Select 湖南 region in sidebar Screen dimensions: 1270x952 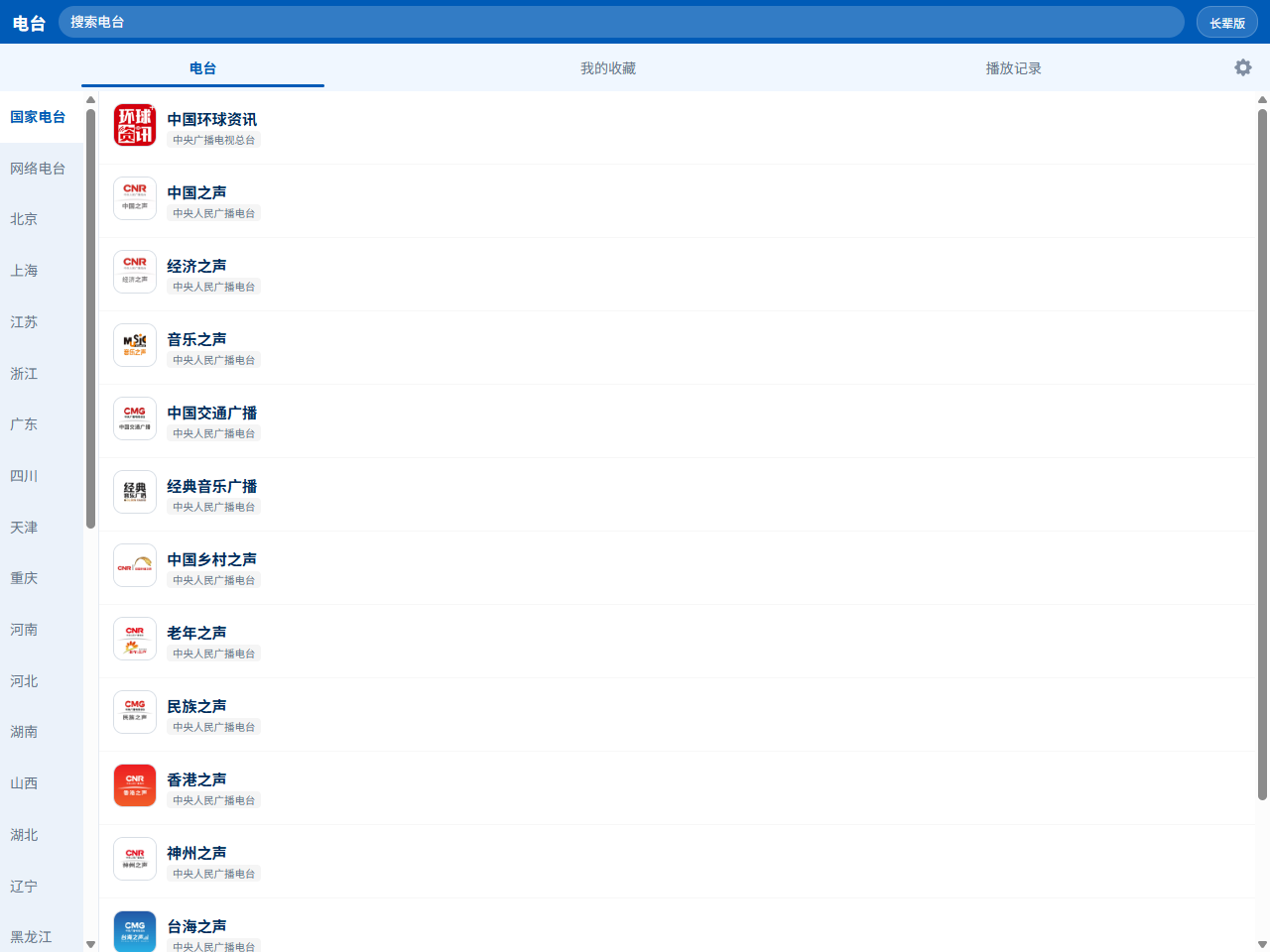(42, 732)
